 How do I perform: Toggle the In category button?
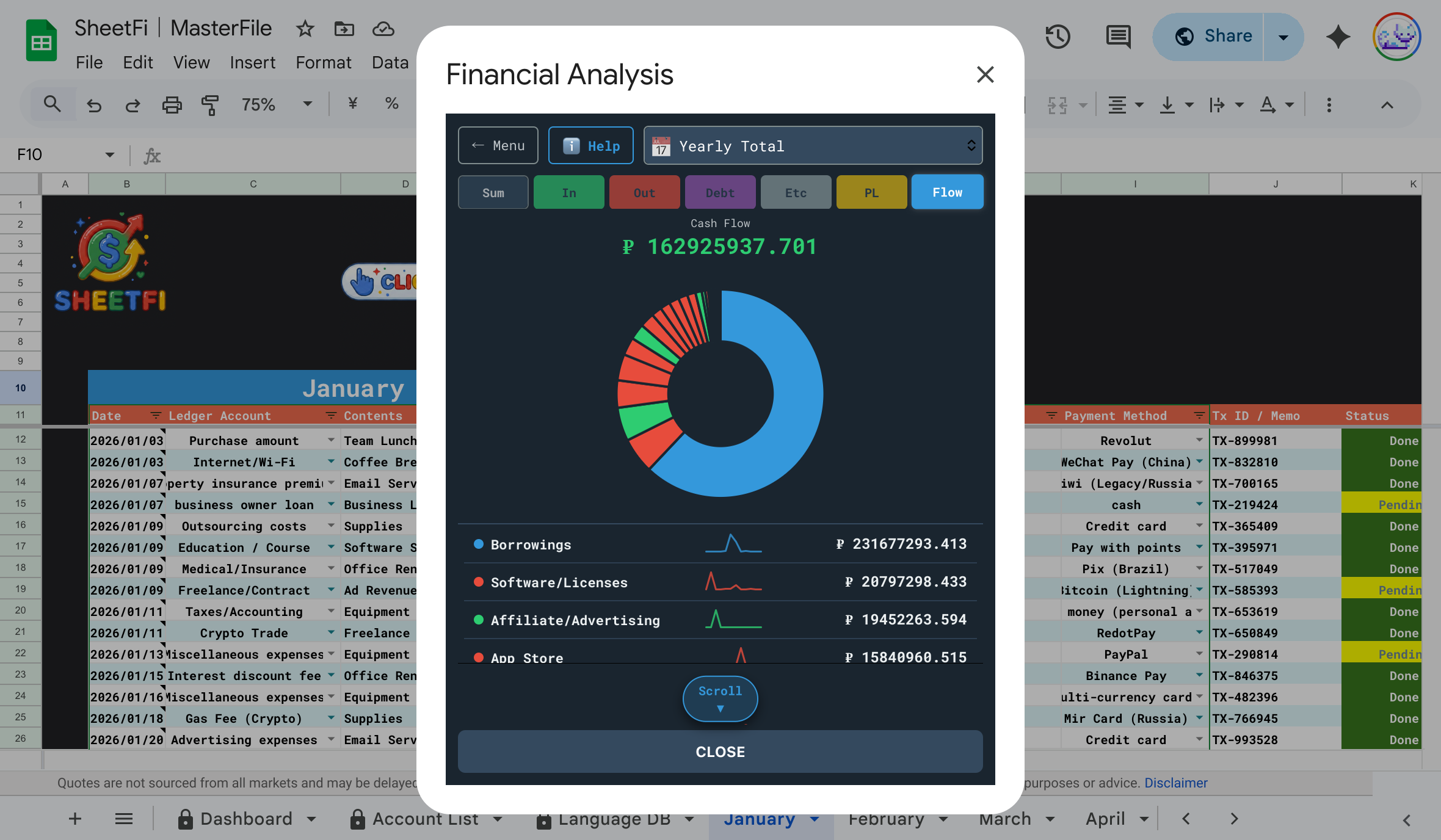point(568,192)
